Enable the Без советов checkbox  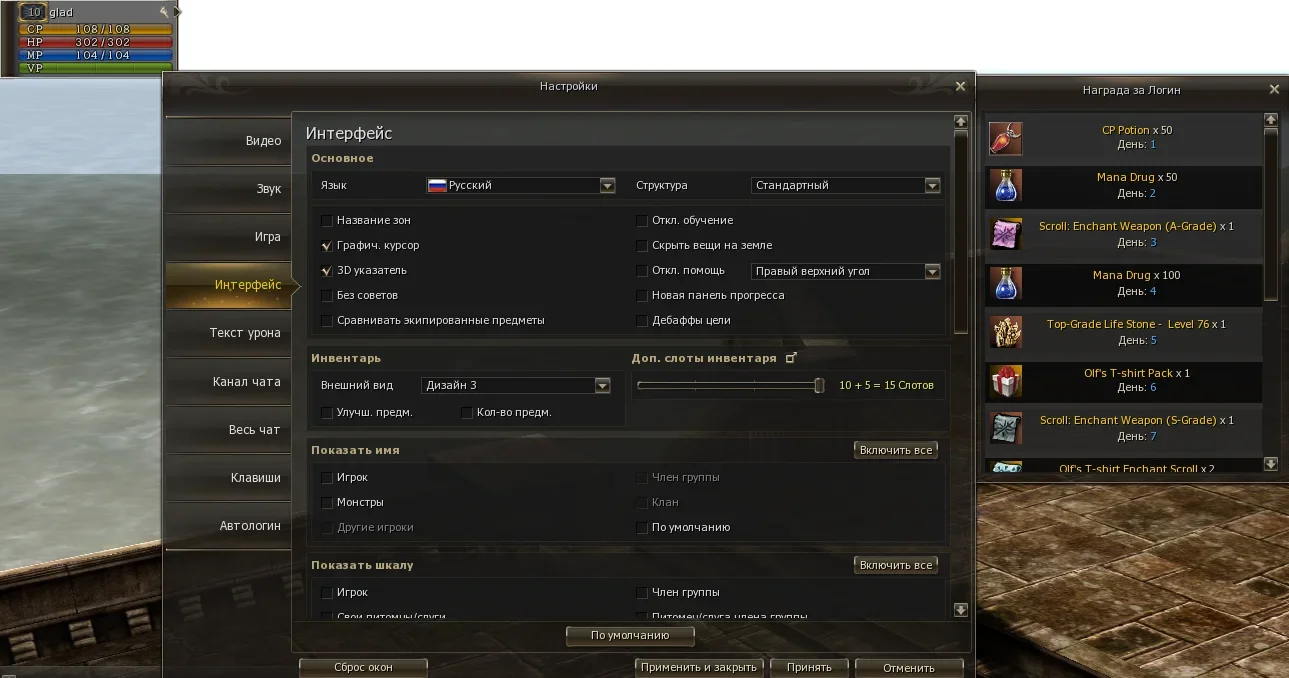point(326,295)
